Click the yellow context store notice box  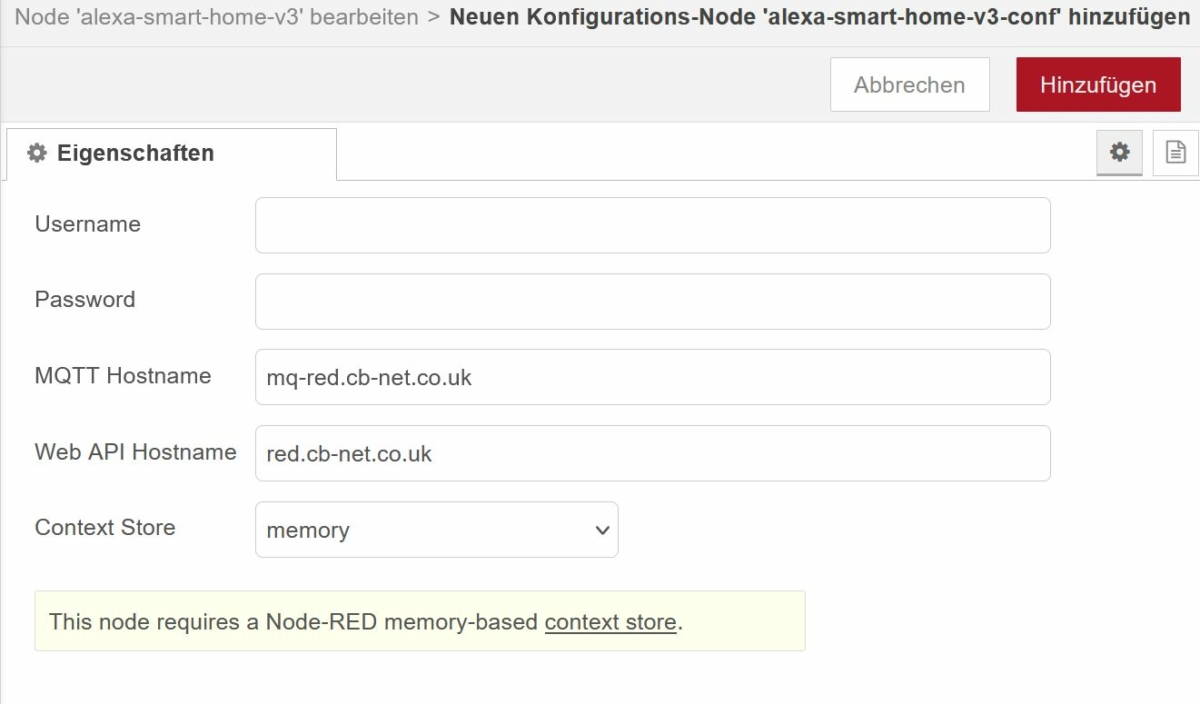420,622
